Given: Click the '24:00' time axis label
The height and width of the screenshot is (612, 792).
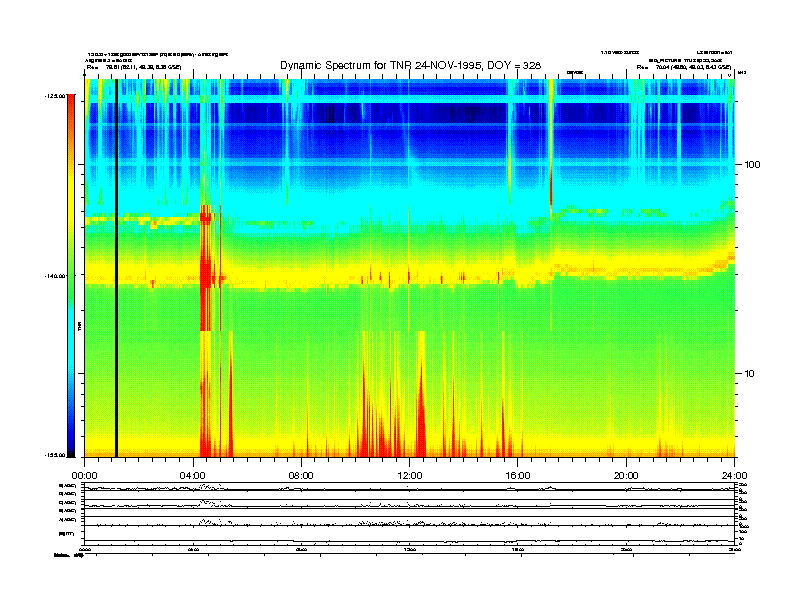Looking at the screenshot, I should coord(734,476).
